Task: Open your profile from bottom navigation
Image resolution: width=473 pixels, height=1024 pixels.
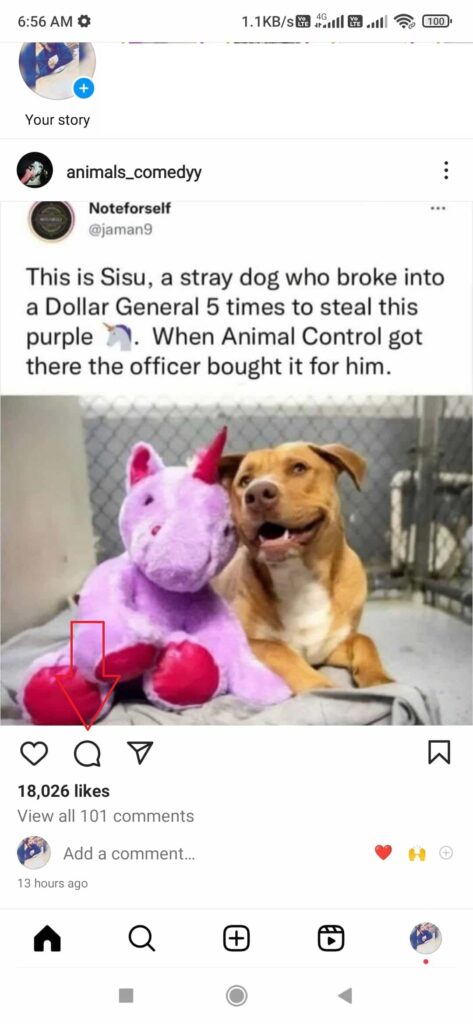Action: (x=425, y=938)
